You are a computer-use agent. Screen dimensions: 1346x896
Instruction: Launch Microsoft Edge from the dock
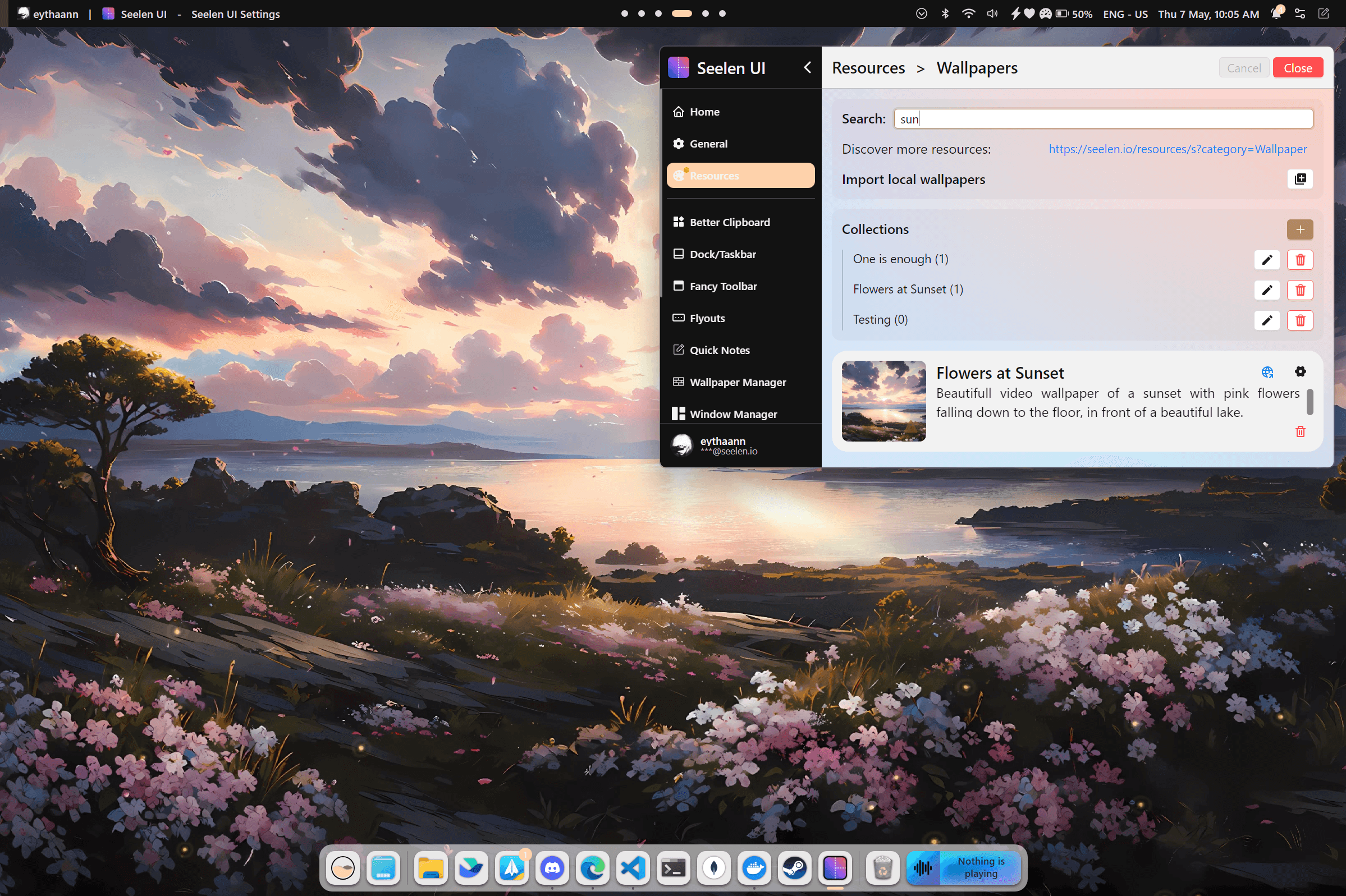(593, 868)
